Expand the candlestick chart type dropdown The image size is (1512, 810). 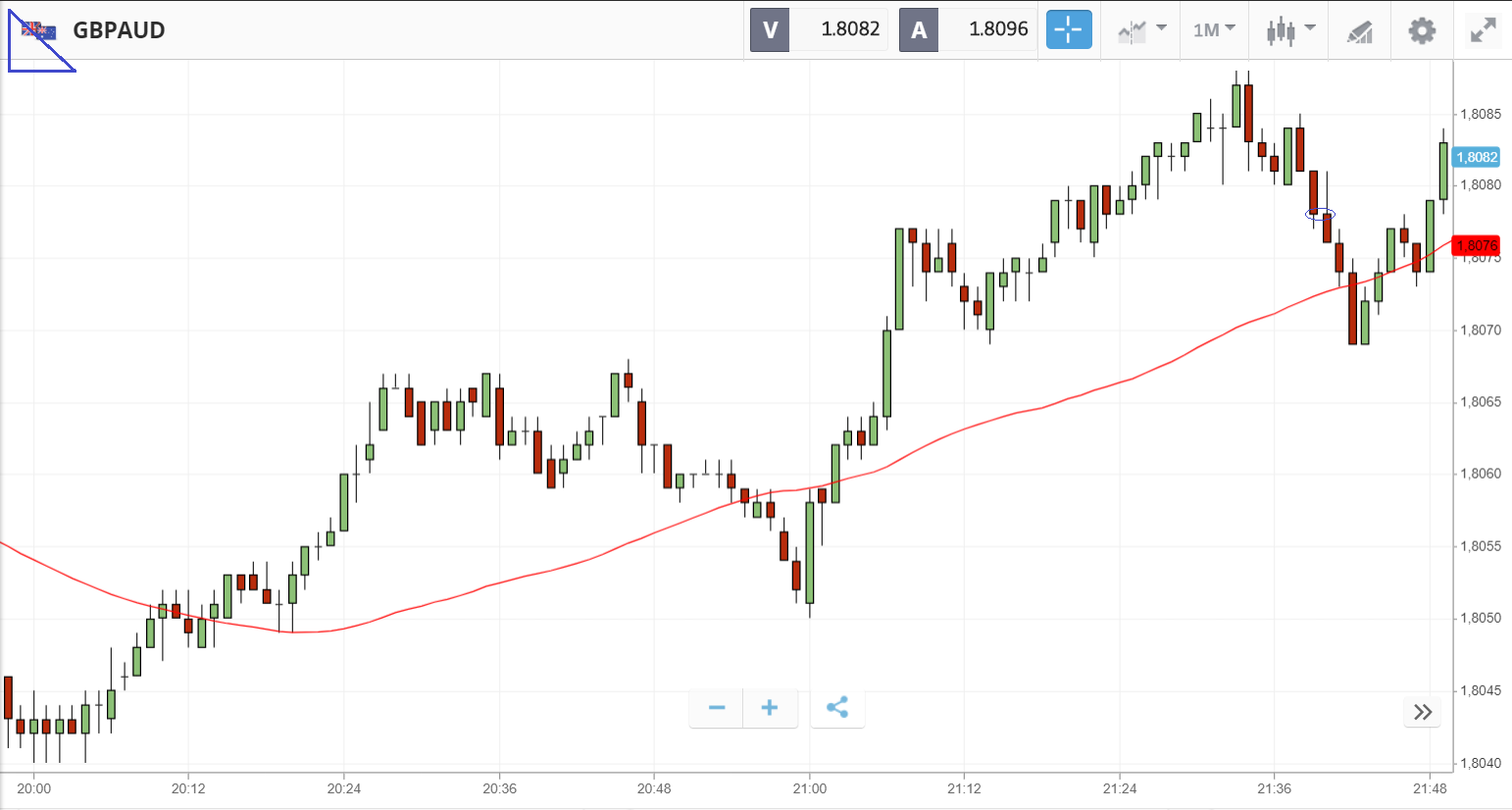pyautogui.click(x=1290, y=30)
